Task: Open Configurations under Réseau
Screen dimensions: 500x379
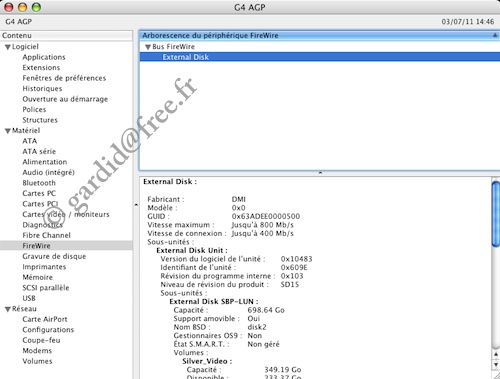Action: [48, 330]
